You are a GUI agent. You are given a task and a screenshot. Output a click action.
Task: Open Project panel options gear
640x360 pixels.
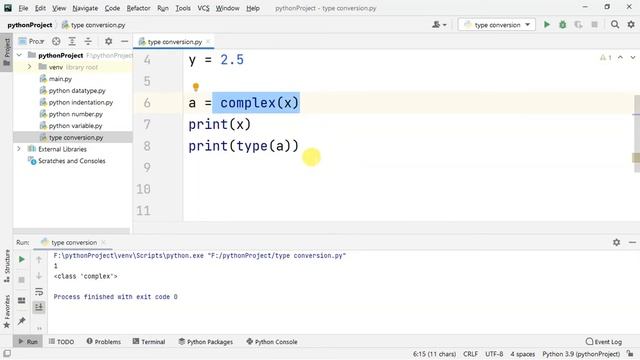click(x=108, y=41)
